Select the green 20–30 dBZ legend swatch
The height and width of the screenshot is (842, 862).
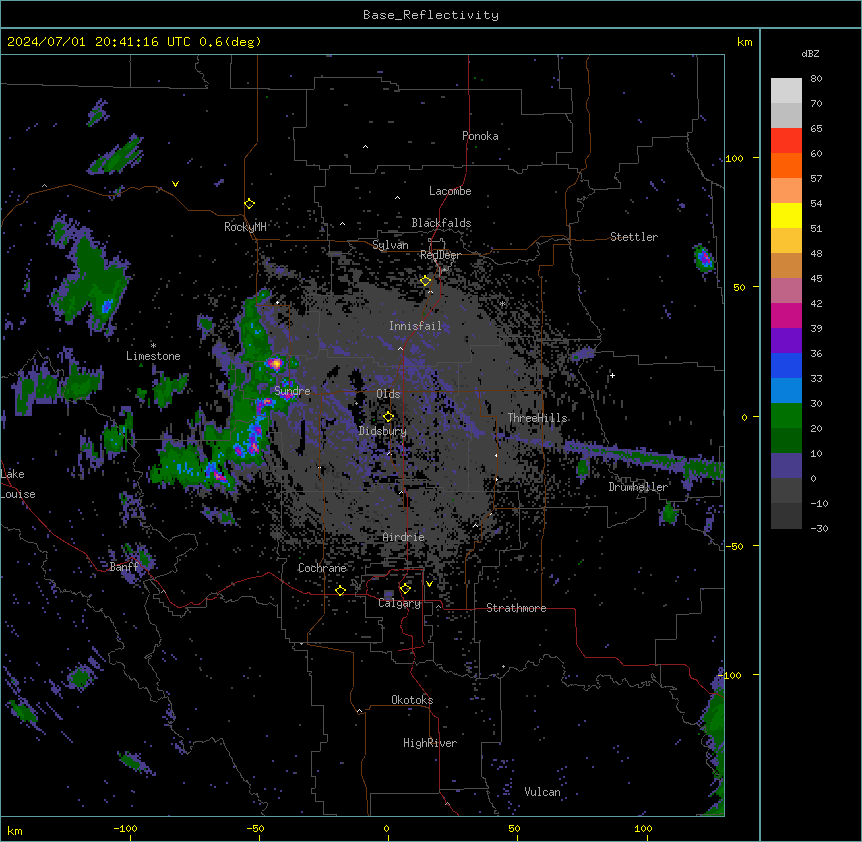point(786,416)
